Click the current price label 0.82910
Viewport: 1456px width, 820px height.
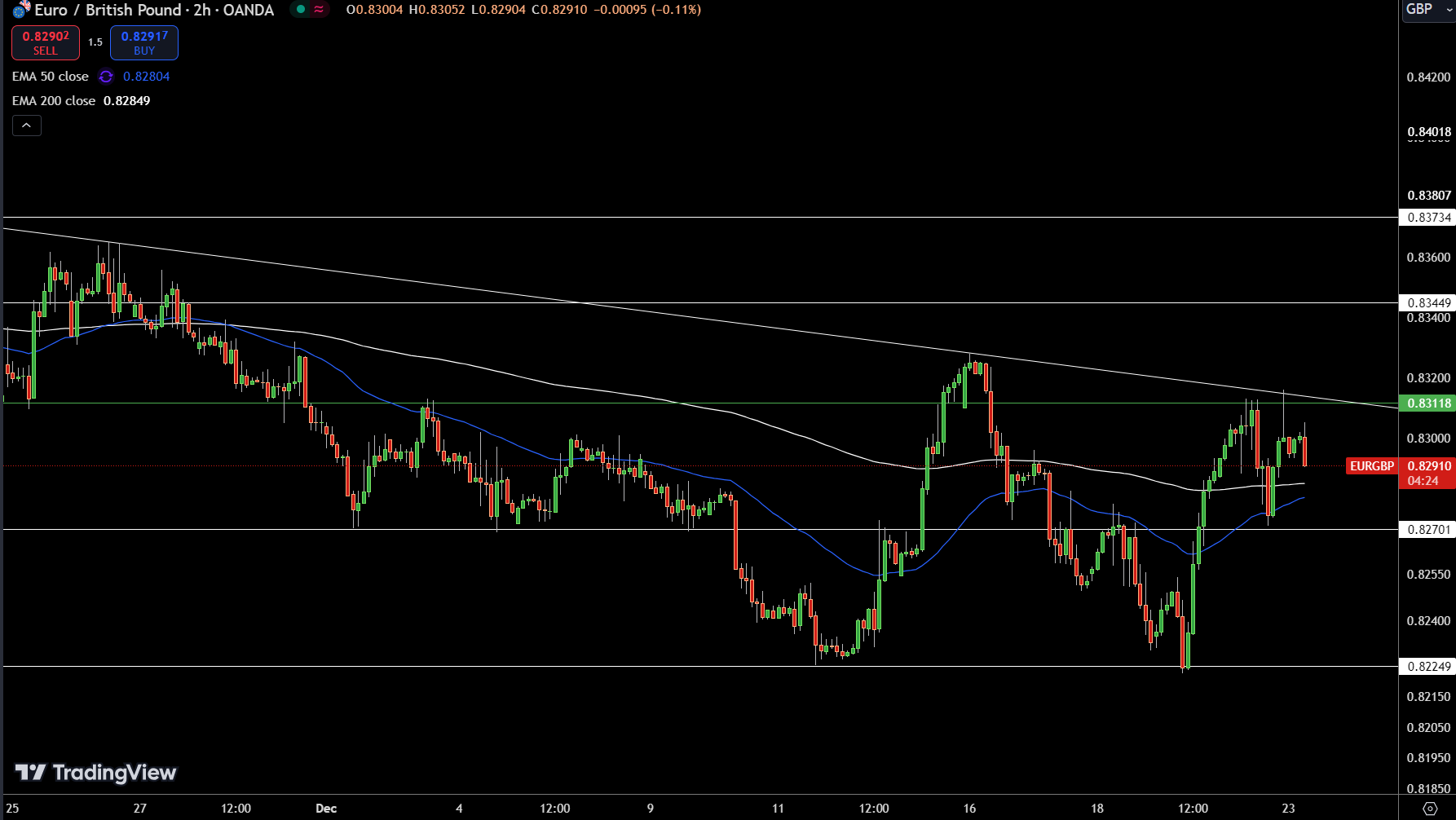click(x=1428, y=466)
